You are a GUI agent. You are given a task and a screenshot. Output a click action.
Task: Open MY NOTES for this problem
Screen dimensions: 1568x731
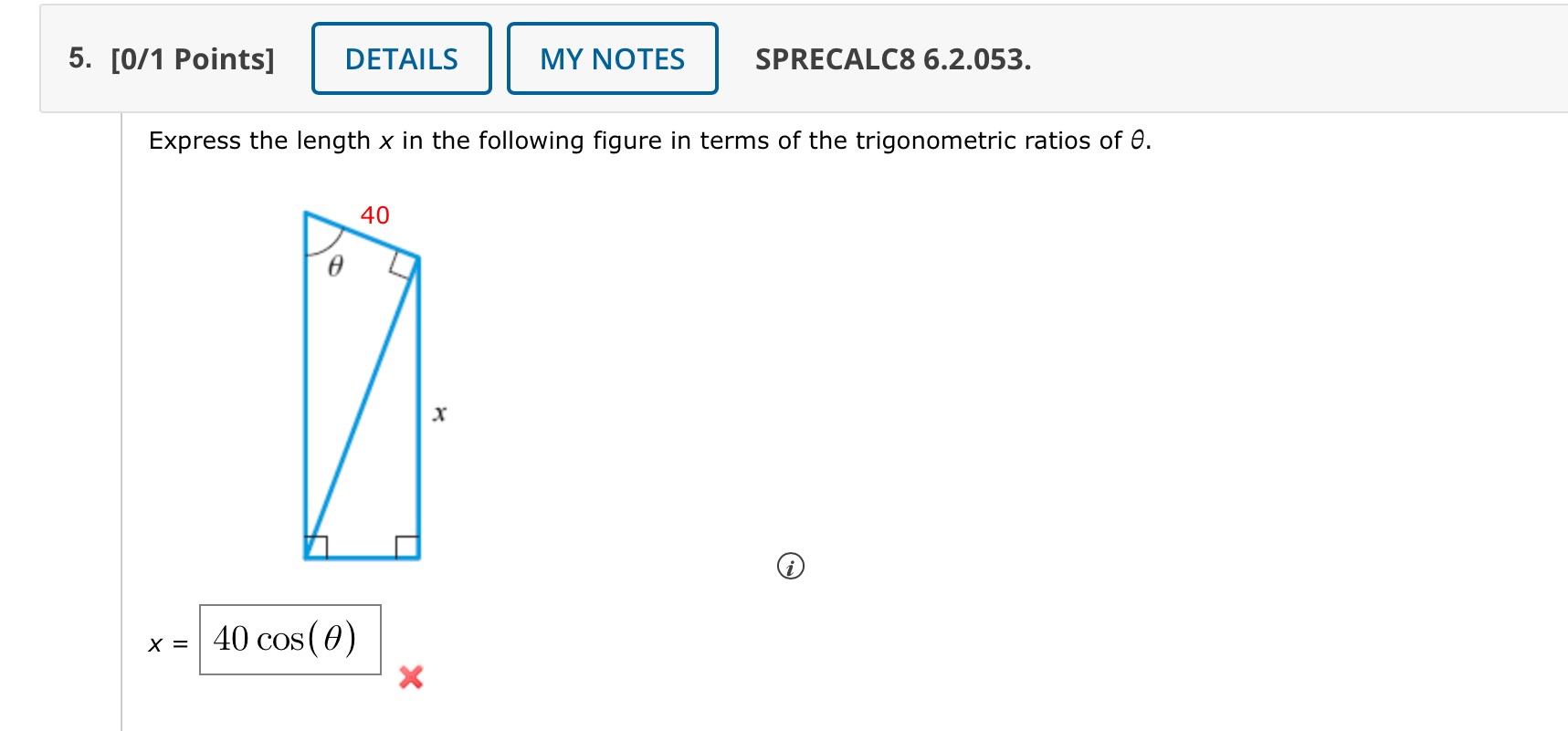(x=612, y=58)
